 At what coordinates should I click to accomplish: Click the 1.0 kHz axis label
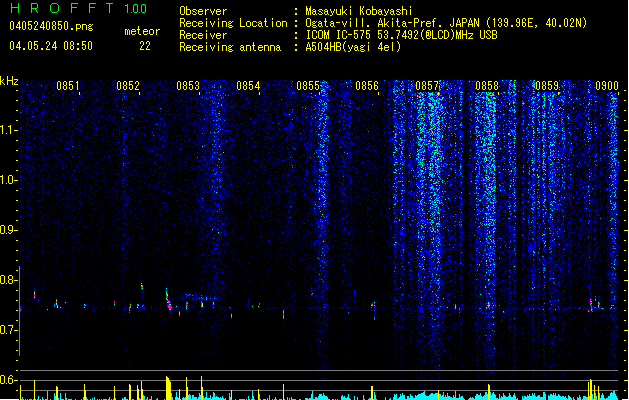coord(8,180)
